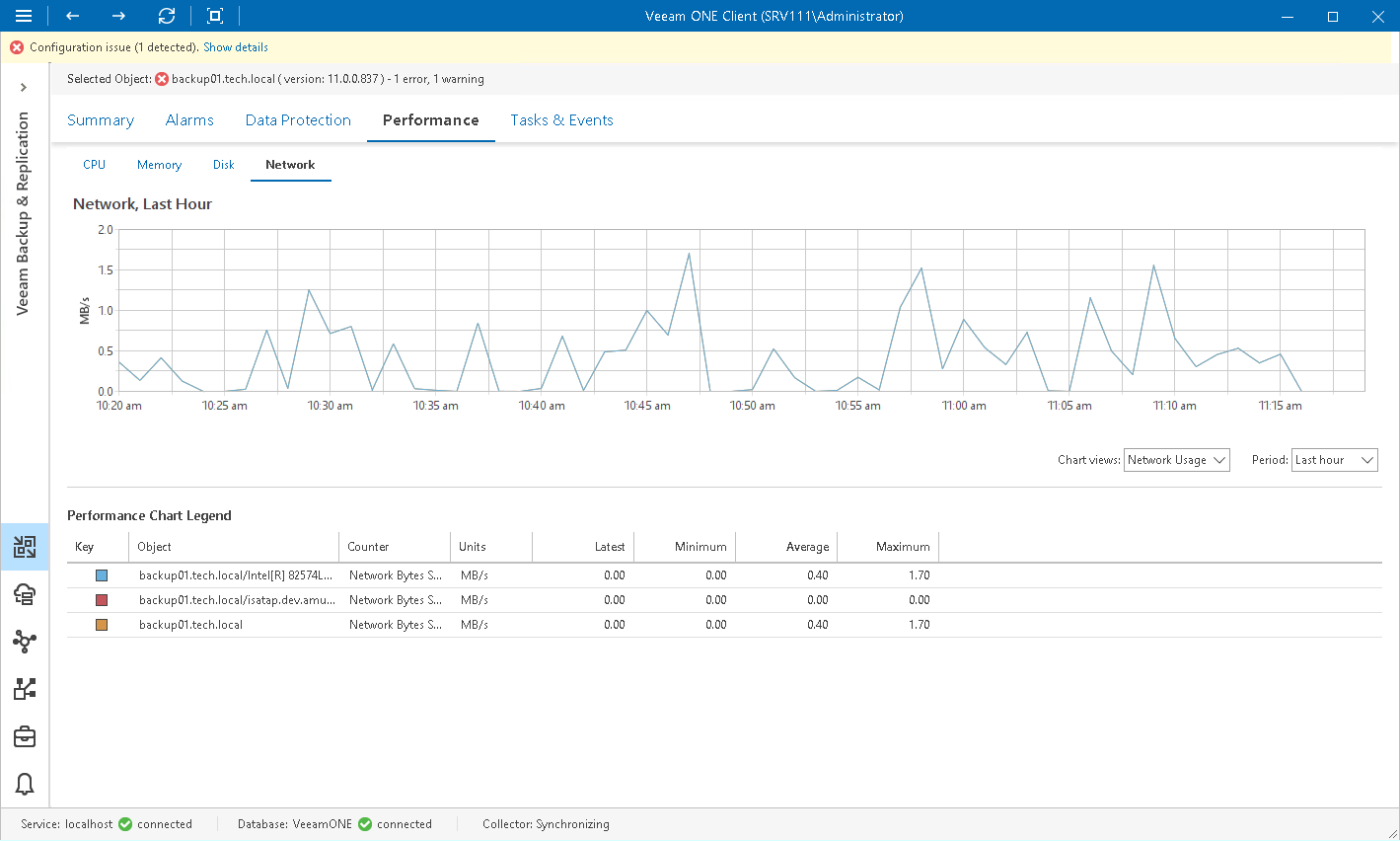The height and width of the screenshot is (841, 1400).
Task: Open the Tasks & Events tab
Action: (x=561, y=120)
